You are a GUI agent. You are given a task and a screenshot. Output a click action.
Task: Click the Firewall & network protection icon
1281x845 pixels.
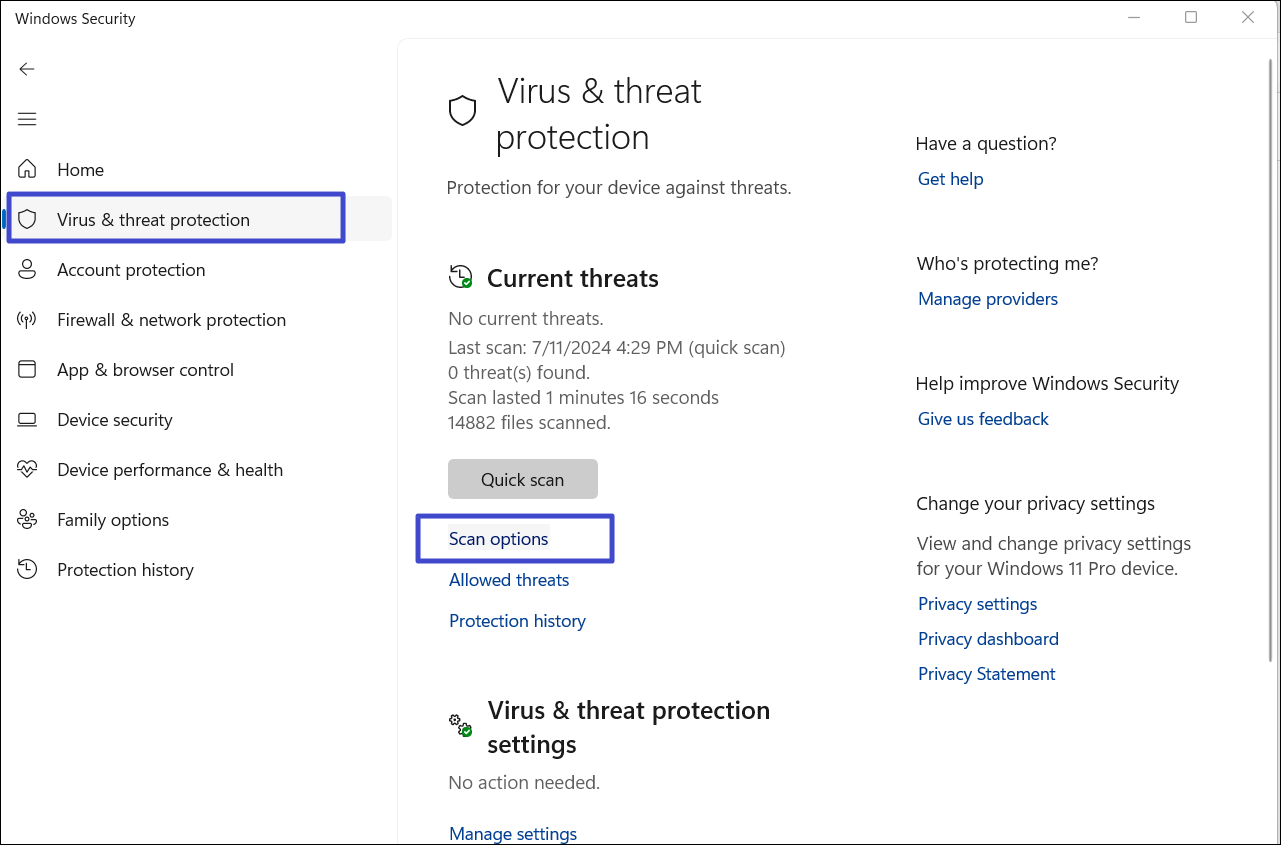point(27,320)
